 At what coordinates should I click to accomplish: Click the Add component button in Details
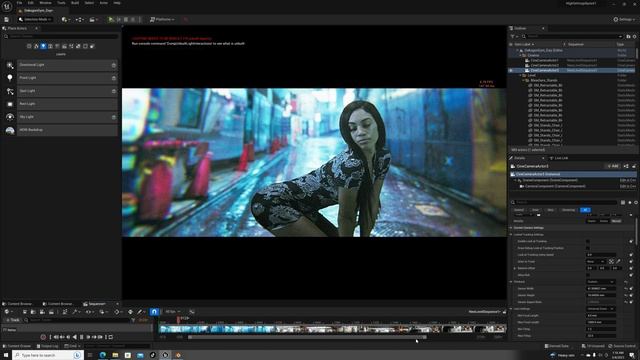[612, 166]
